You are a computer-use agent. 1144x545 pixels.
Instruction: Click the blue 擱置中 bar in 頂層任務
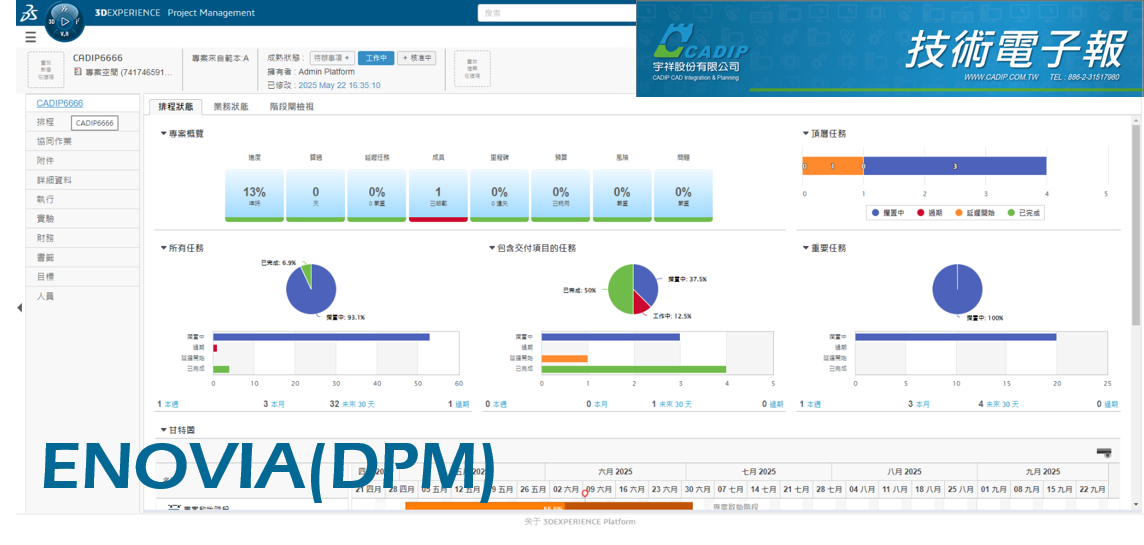coord(955,166)
